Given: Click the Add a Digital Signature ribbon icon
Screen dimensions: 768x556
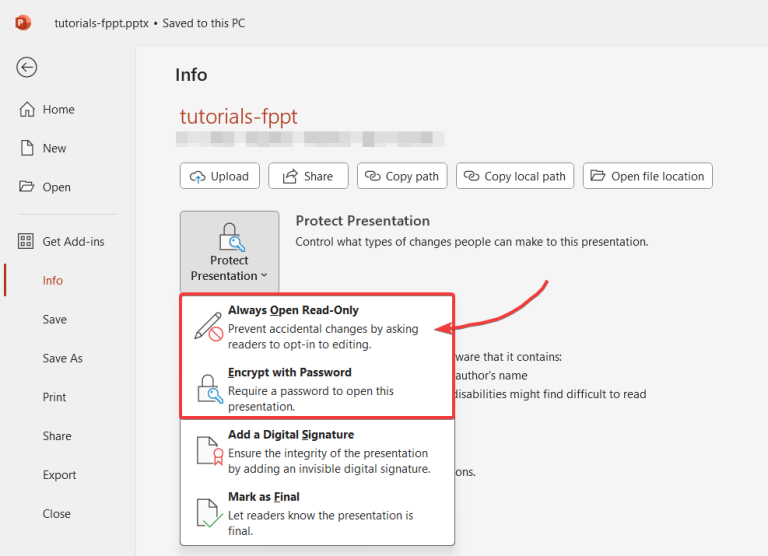Looking at the screenshot, I should pyautogui.click(x=208, y=451).
